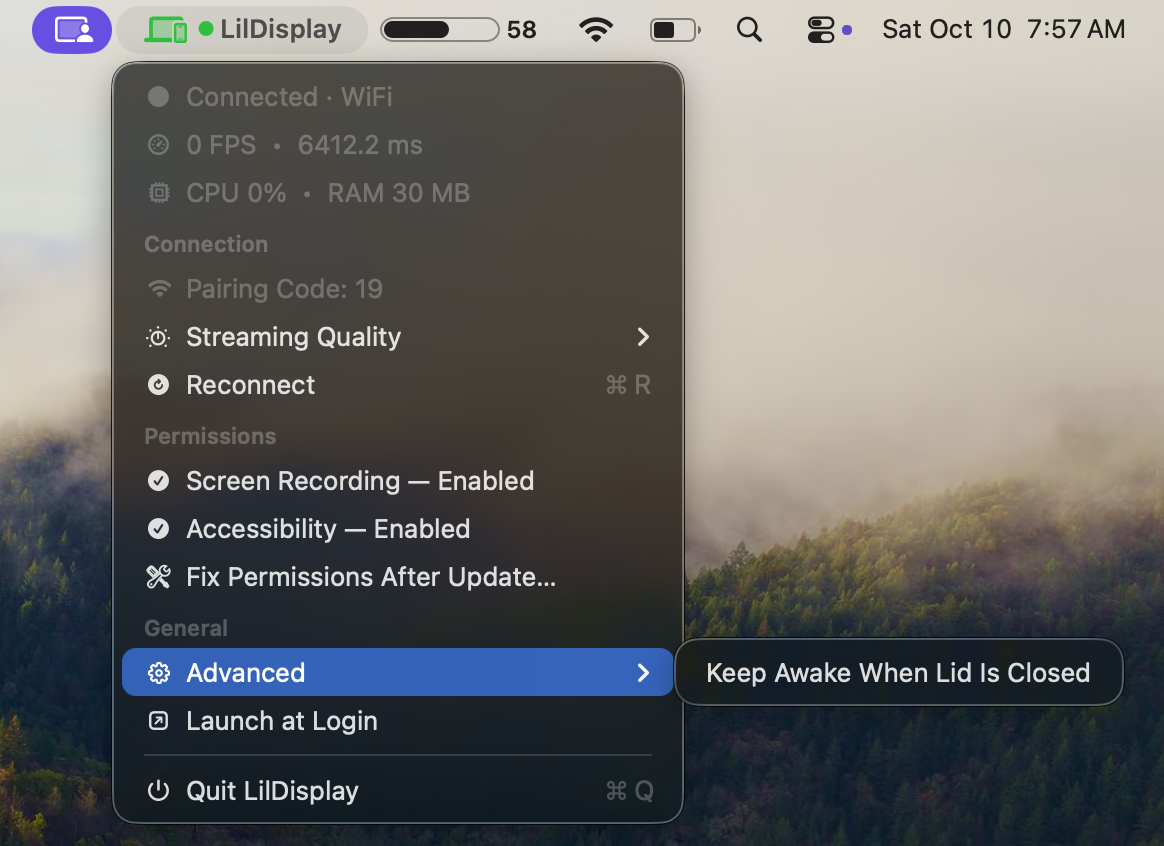Click the date and time Sat Oct 10
The image size is (1164, 846).
(1004, 30)
